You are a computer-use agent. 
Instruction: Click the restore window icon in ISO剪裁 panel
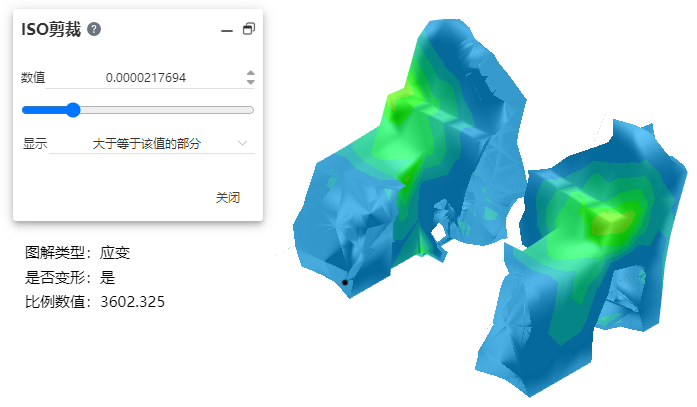click(248, 30)
